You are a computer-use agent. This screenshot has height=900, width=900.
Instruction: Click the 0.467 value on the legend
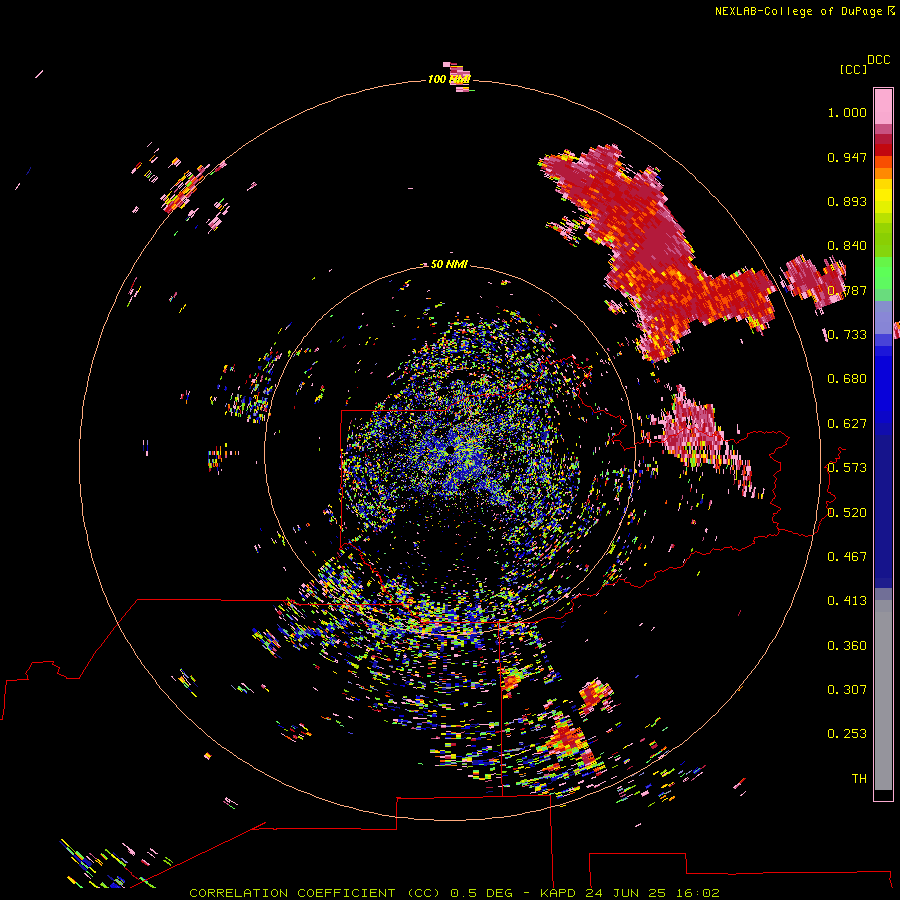[x=847, y=557]
